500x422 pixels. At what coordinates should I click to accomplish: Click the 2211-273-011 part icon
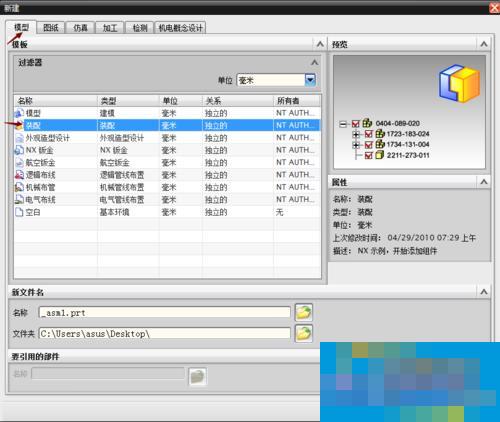(x=379, y=155)
